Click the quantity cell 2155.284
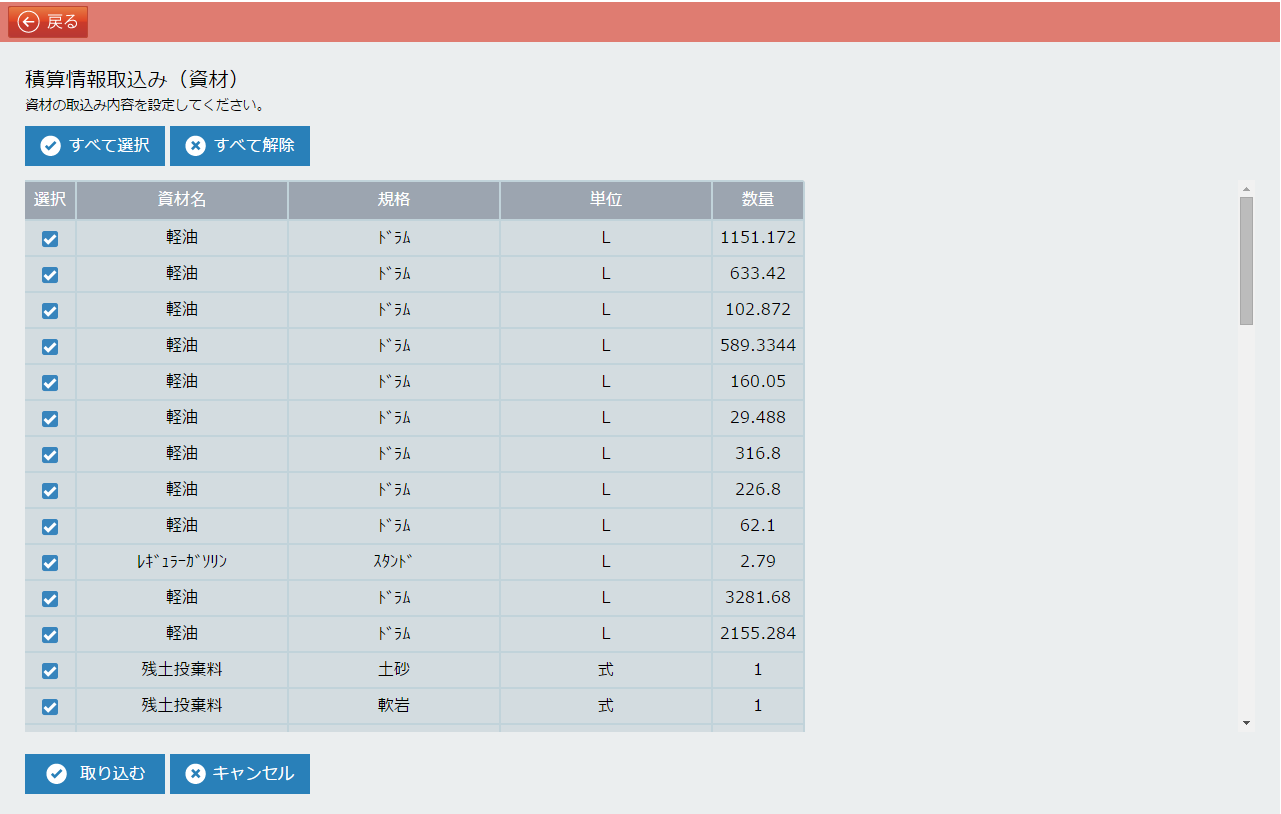Viewport: 1281px width, 814px height. (x=758, y=633)
